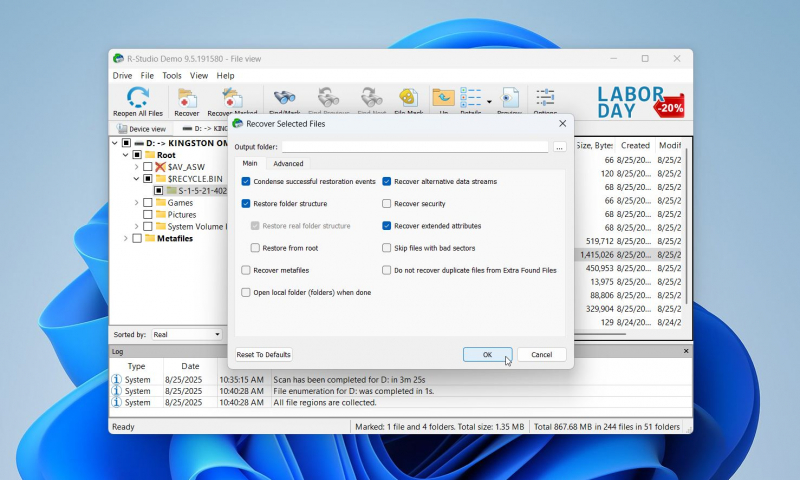800x480 pixels.
Task: Mark the Pictures folder checkbox in tree
Action: (x=147, y=215)
